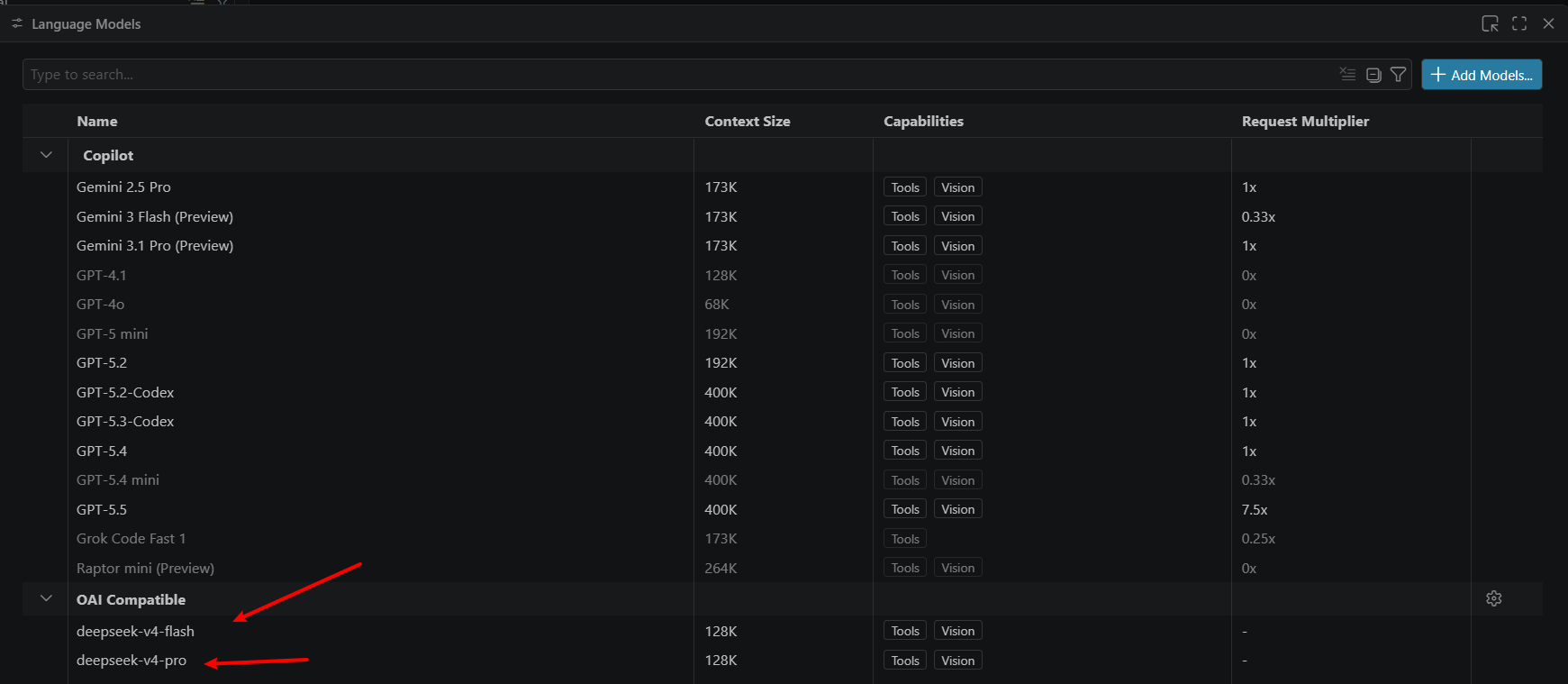1568x684 pixels.
Task: Choose the GPT-4.1 model row
Action: (x=101, y=275)
